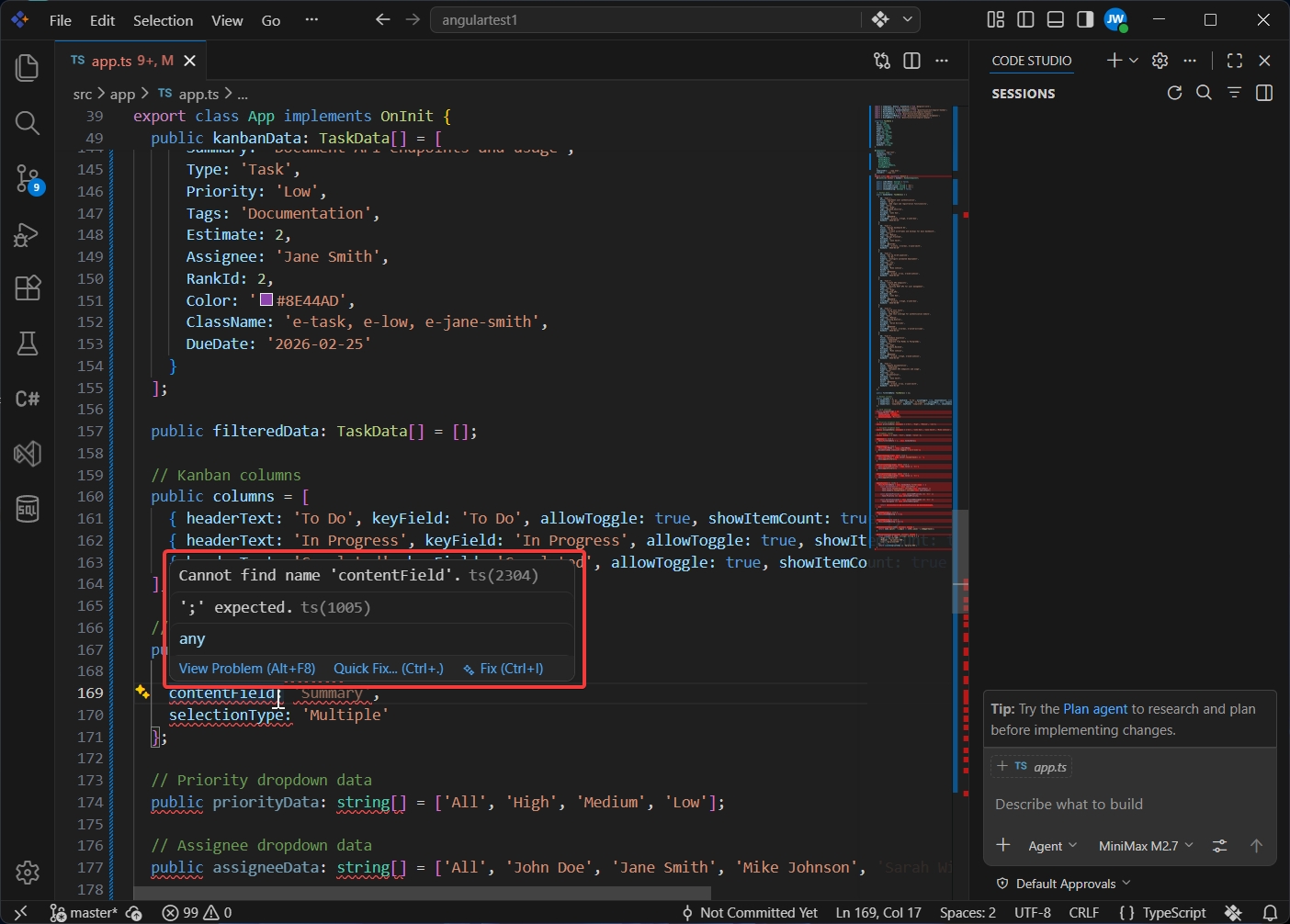Toggle sessions side panel view in Code Studio

point(1264,93)
